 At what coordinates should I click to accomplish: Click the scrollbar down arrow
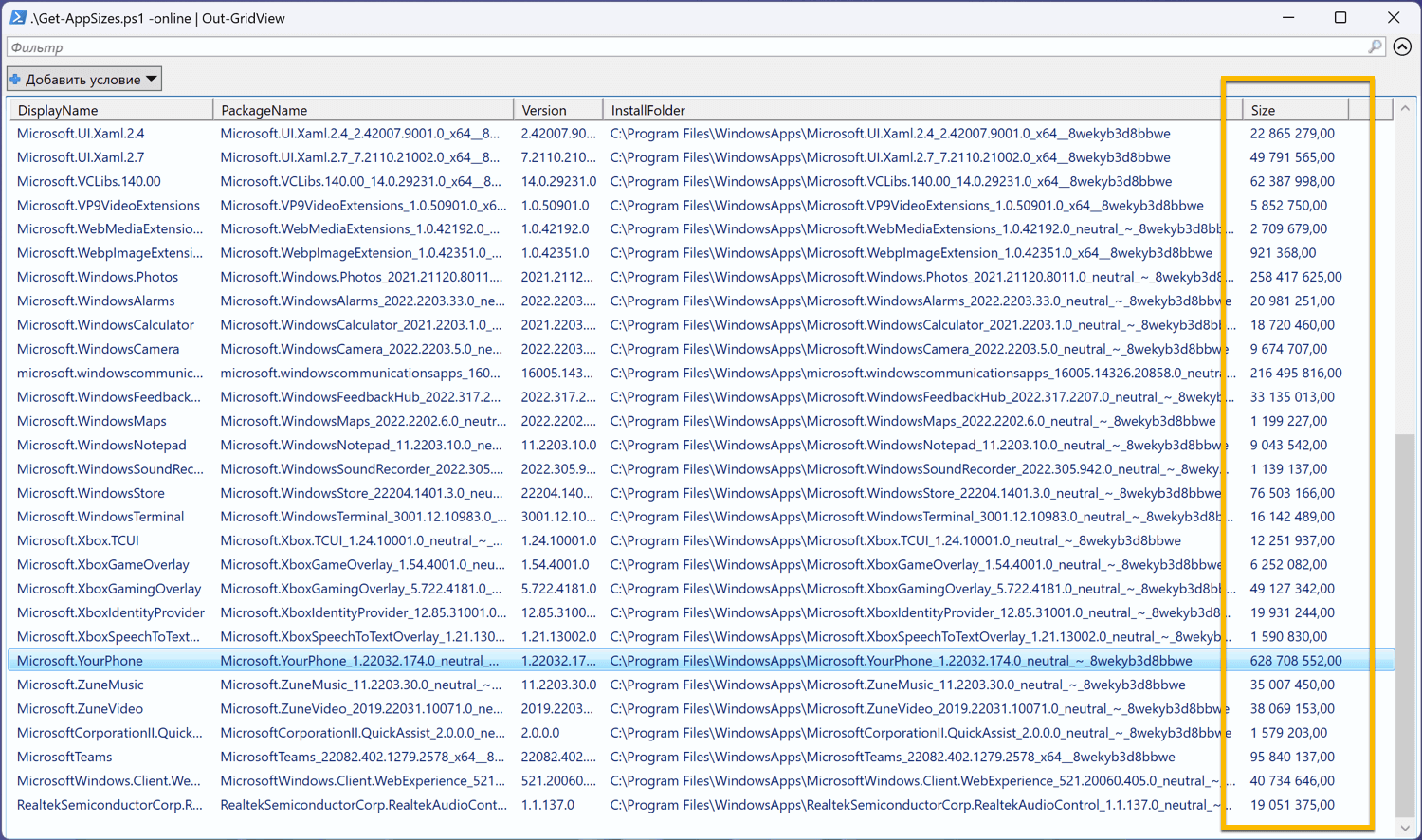pos(1405,828)
